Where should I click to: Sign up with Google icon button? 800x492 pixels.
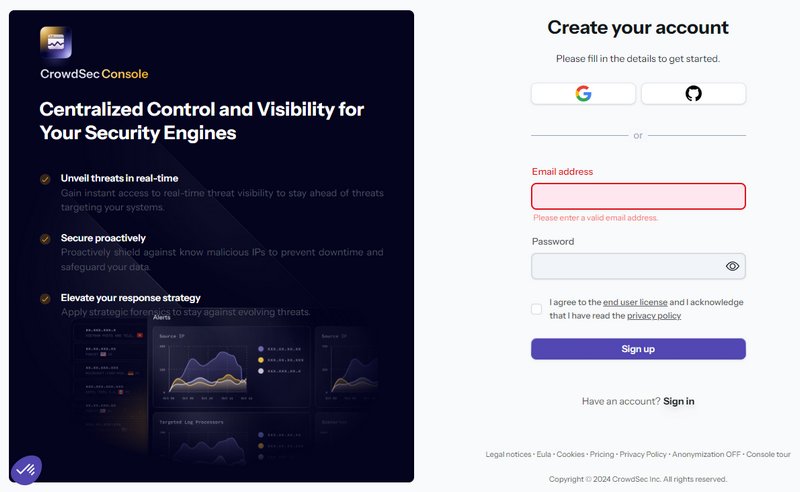click(583, 93)
